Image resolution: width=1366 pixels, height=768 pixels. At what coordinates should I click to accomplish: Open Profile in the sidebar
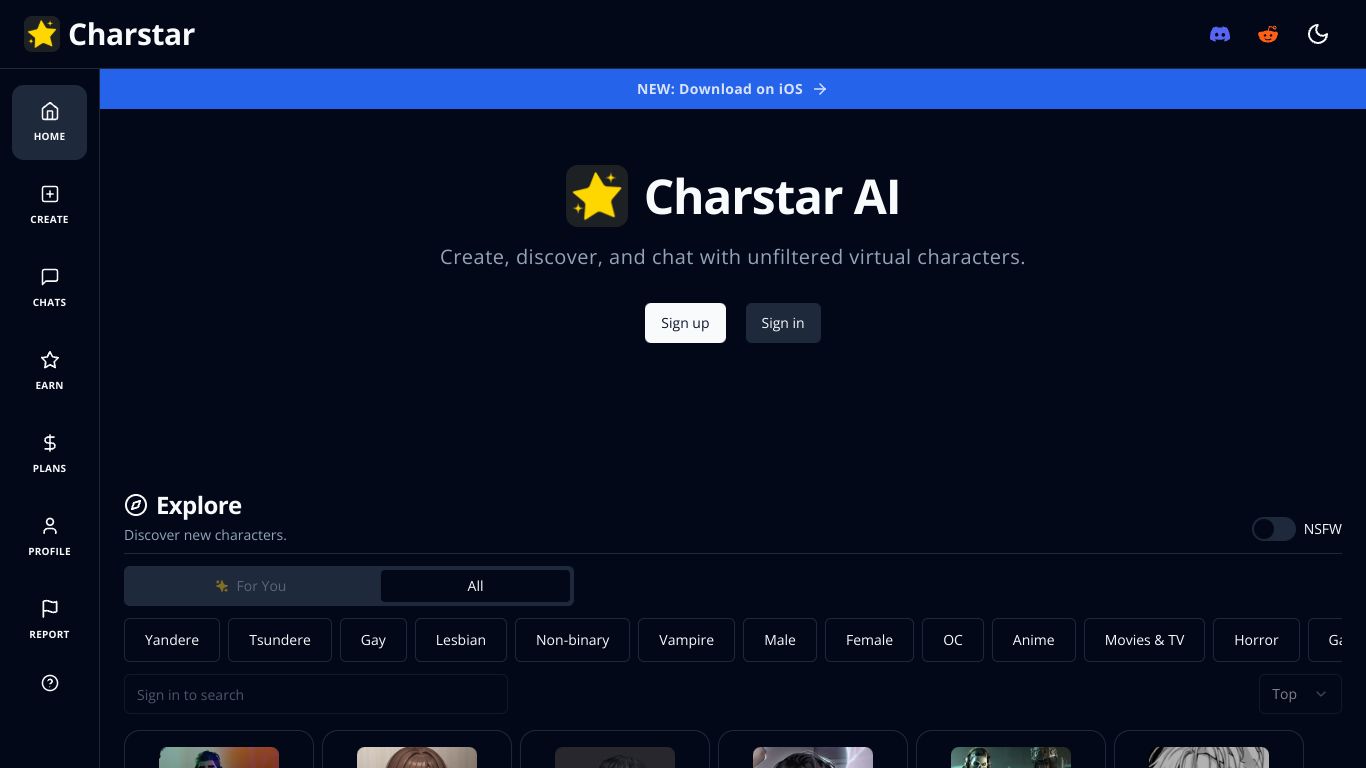(x=49, y=537)
